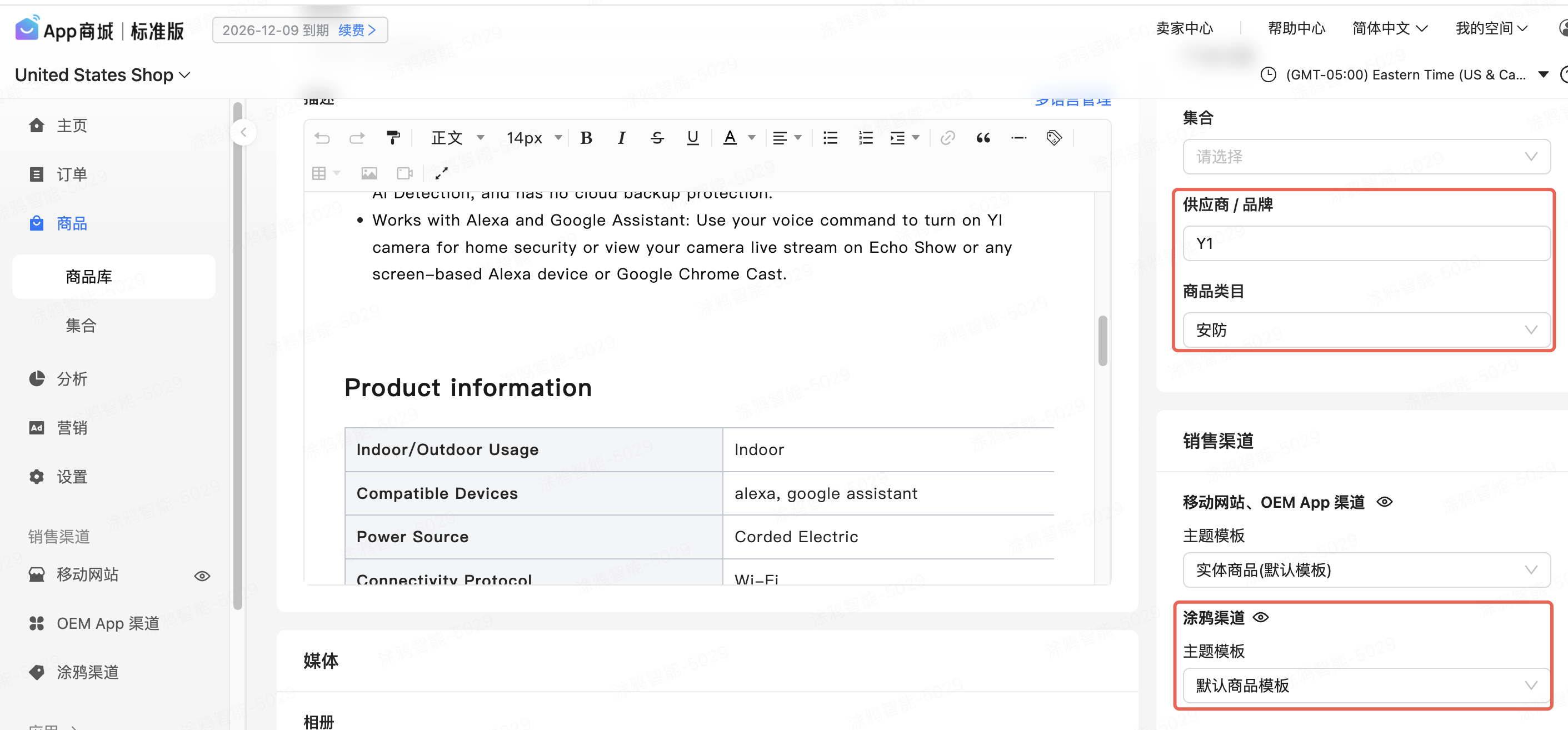Toggle eye icon next to 移动网站 in sidebar
The image size is (1568, 730).
coord(202,576)
